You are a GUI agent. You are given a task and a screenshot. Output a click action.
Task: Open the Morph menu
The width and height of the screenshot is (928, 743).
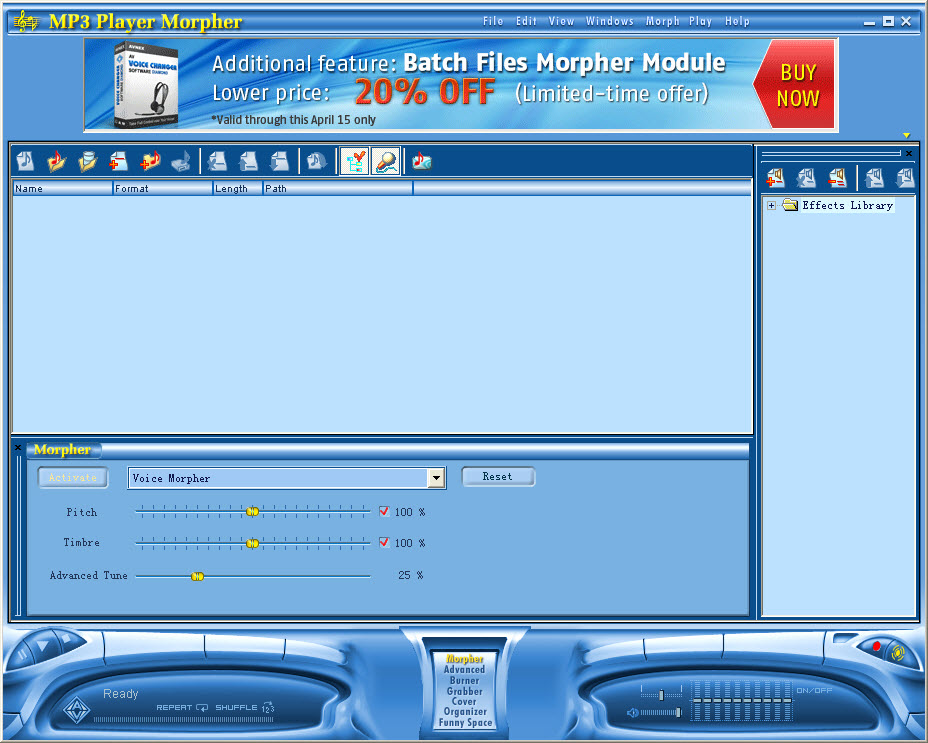662,21
